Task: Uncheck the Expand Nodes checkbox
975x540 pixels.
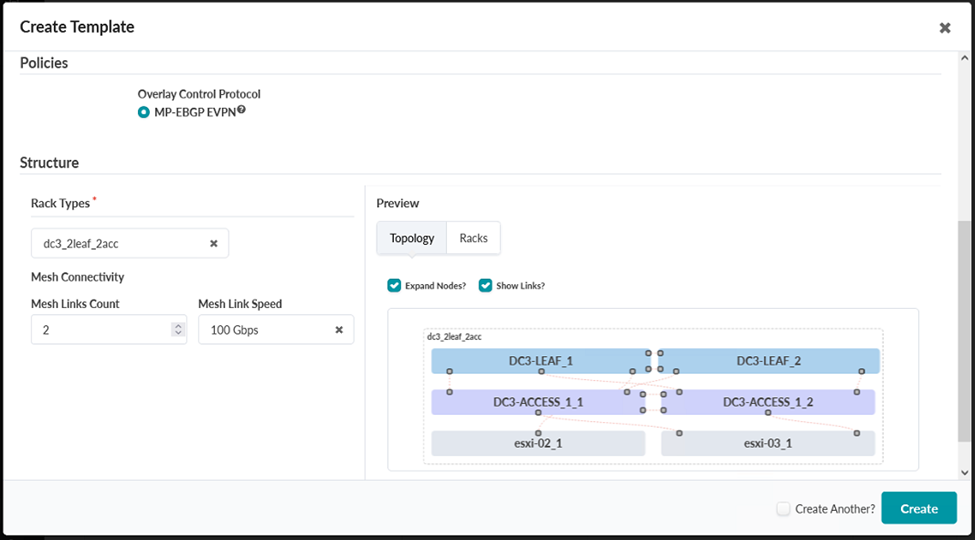Action: pos(394,286)
